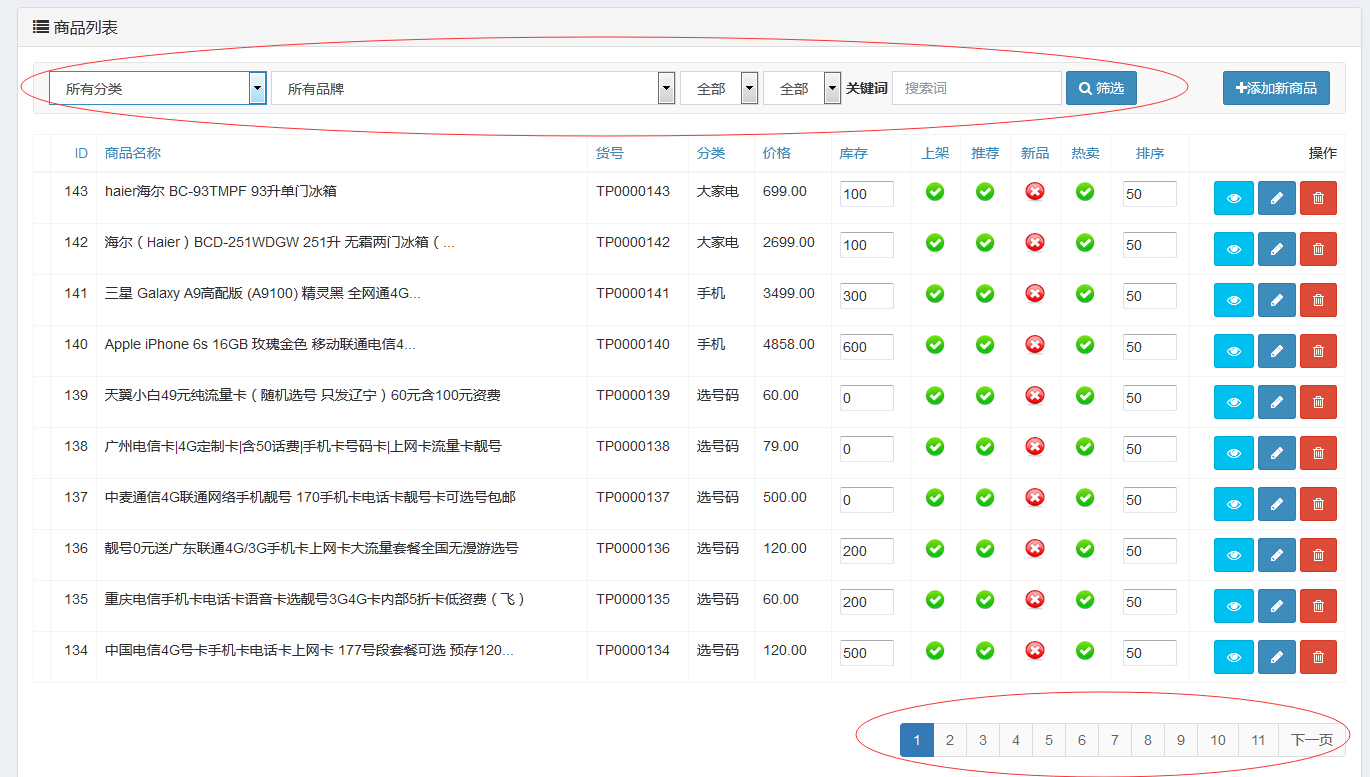
Task: Edit product 140 via the pencil icon
Action: pyautogui.click(x=1276, y=351)
